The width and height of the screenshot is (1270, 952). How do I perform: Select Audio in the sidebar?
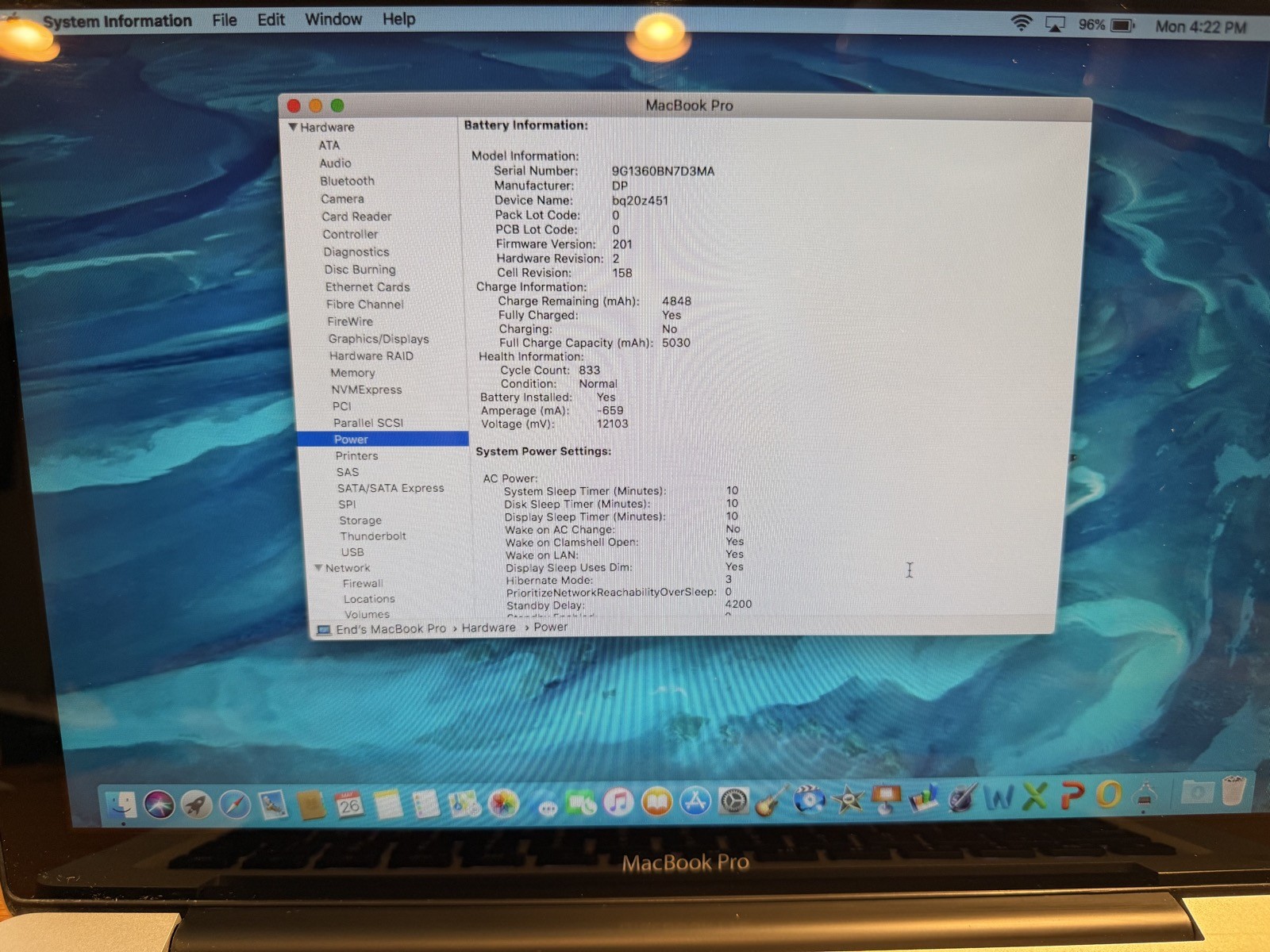pyautogui.click(x=335, y=163)
